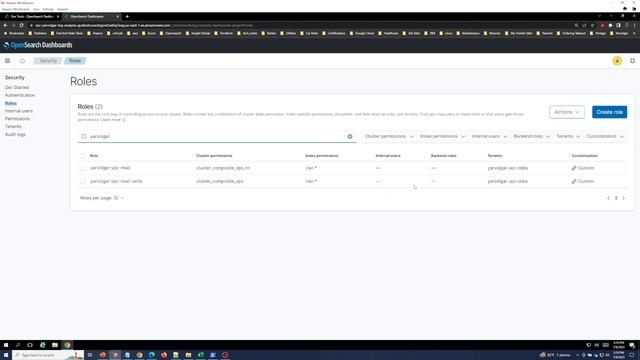
Task: Open the Actions dropdown
Action: [x=567, y=112]
